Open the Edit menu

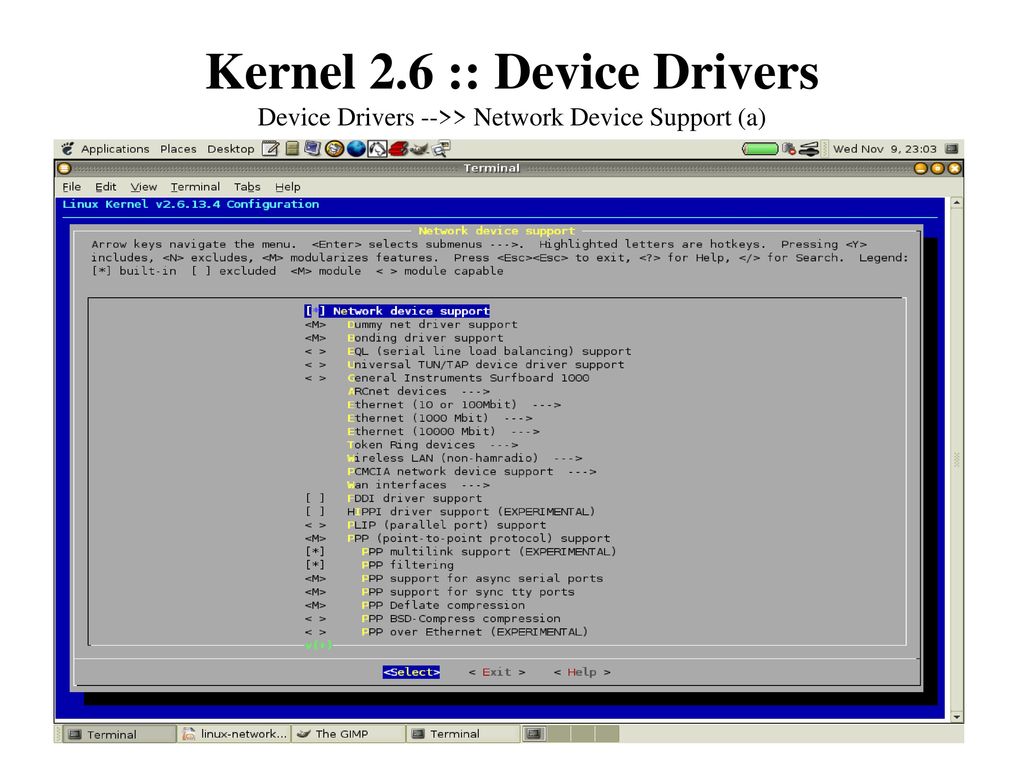[x=106, y=187]
